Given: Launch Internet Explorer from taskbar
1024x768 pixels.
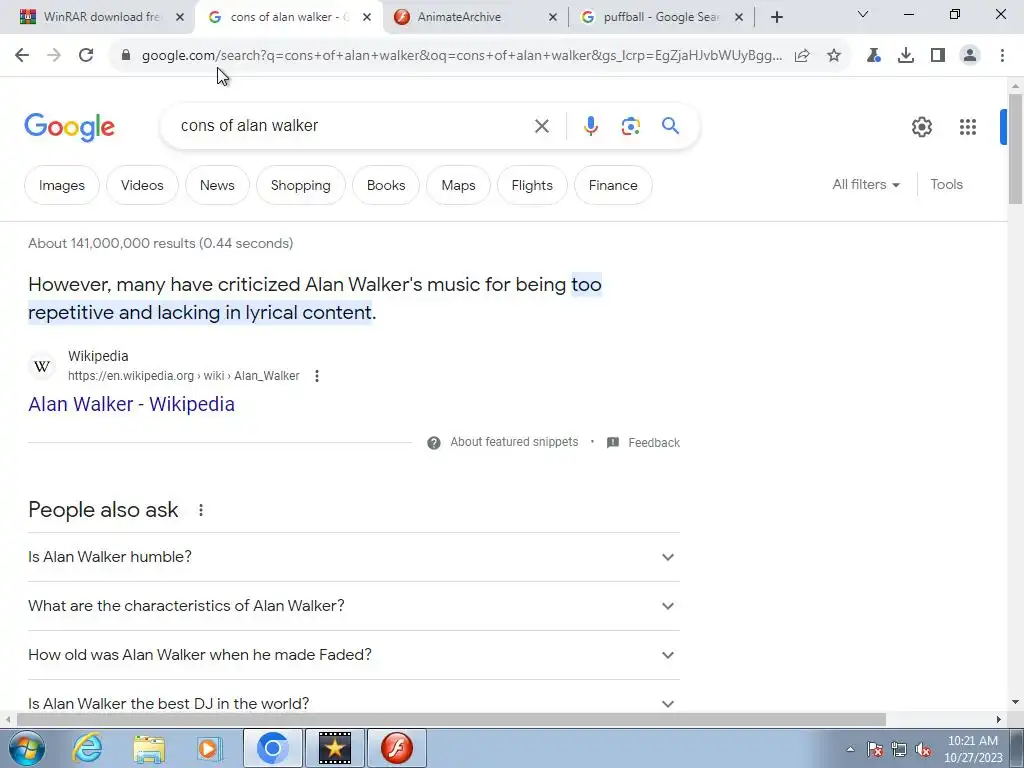Looking at the screenshot, I should click(x=88, y=748).
